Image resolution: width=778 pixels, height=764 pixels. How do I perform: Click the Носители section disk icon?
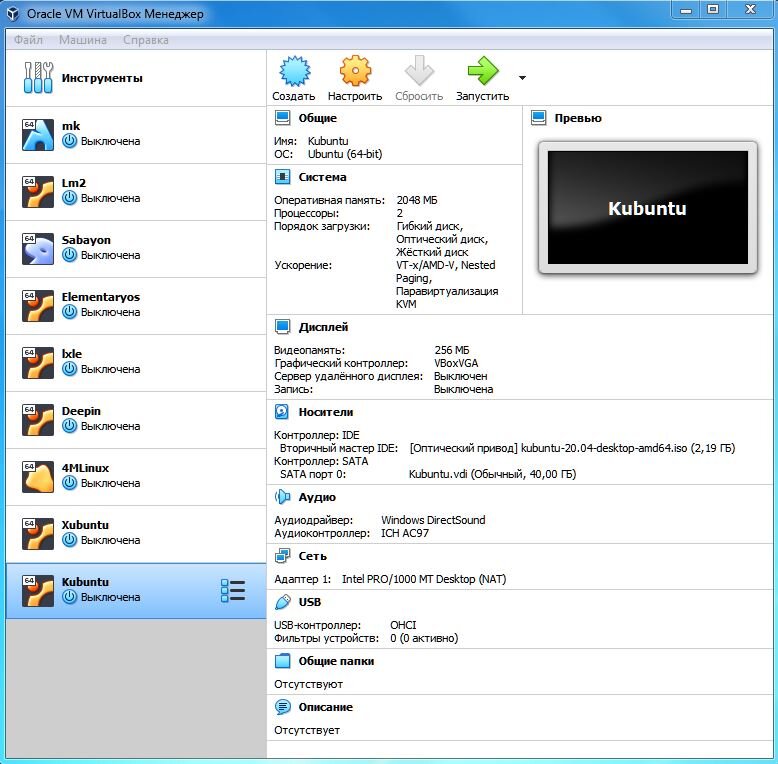282,412
